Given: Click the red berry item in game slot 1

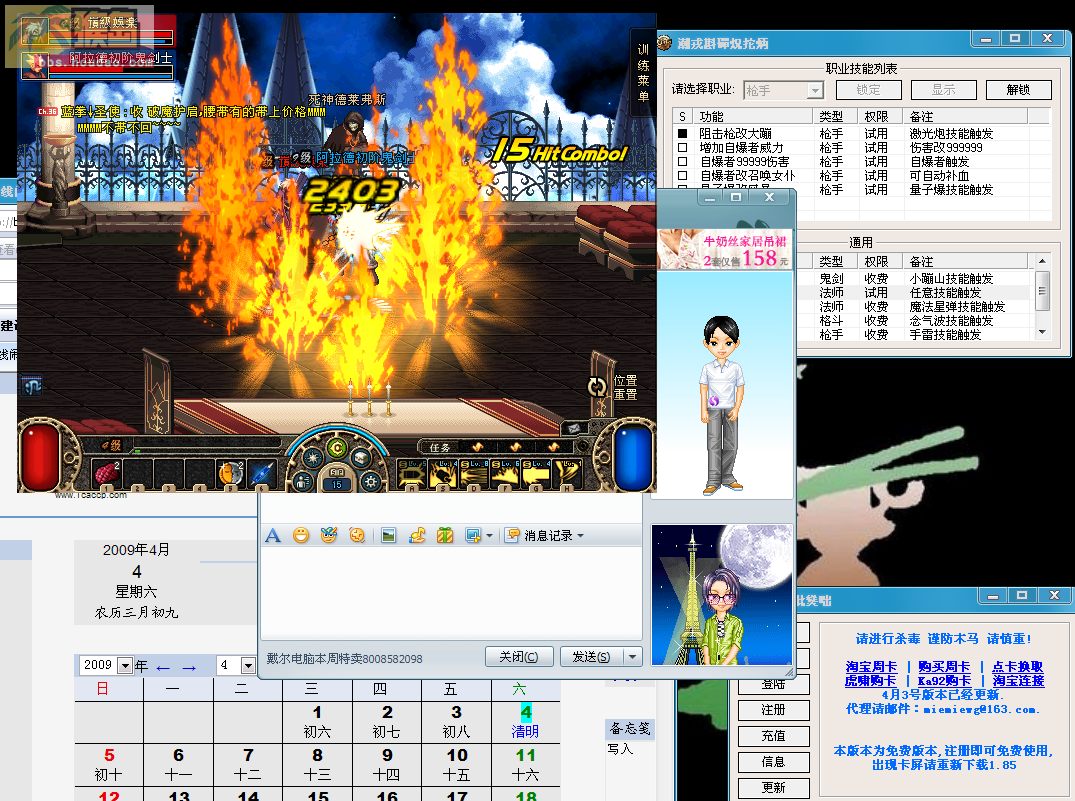Looking at the screenshot, I should tap(106, 473).
